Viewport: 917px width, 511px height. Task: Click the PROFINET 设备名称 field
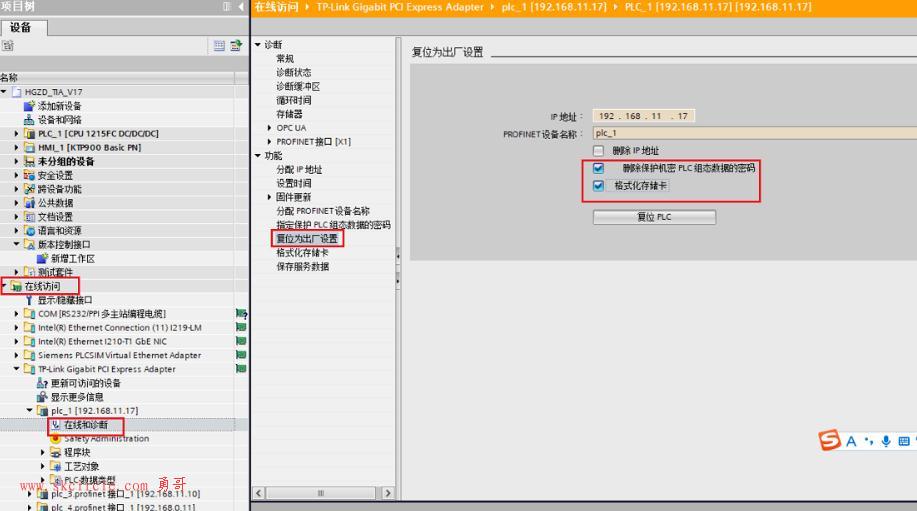click(754, 133)
